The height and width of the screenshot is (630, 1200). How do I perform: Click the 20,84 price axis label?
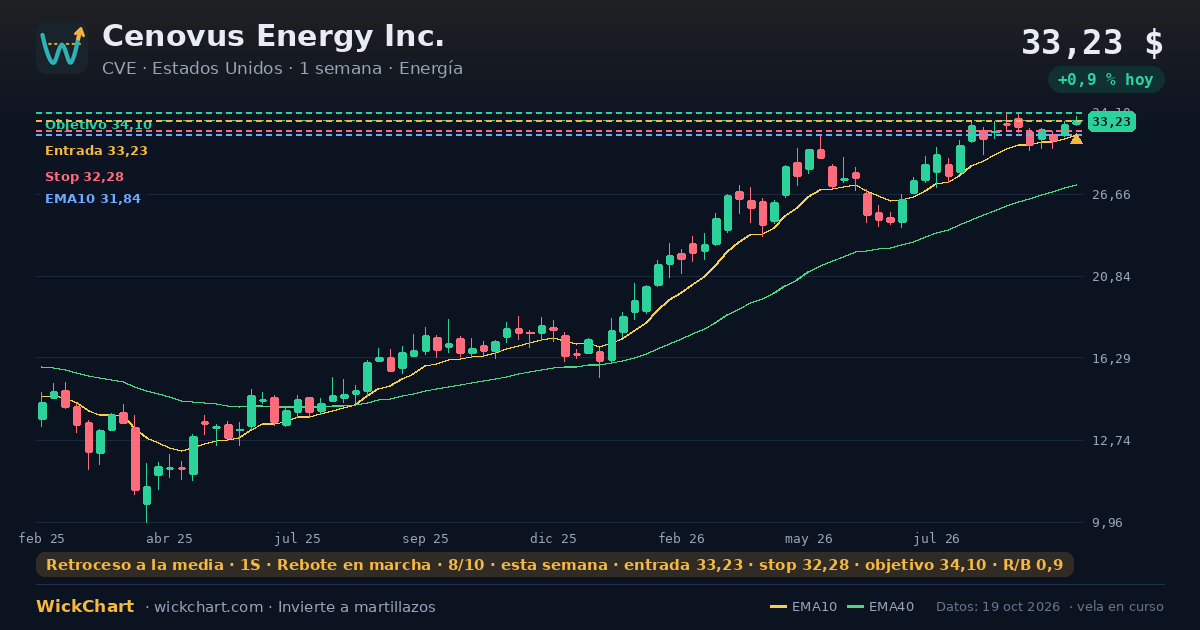coord(1111,277)
